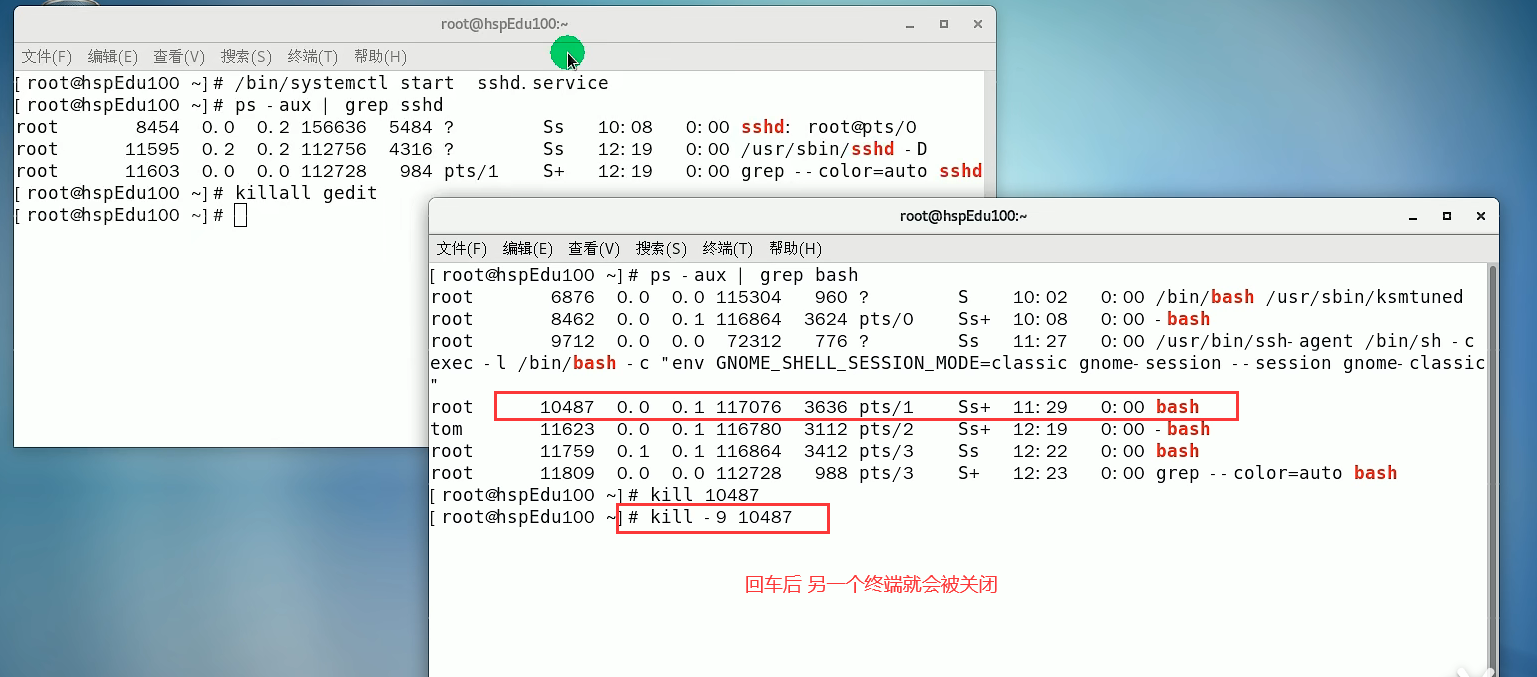Click 'tom' username in process list

pos(447,429)
